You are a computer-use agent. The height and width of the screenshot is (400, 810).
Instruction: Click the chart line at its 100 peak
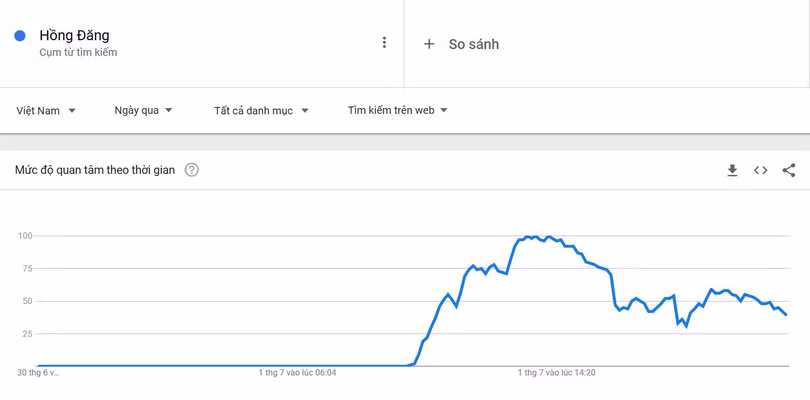click(530, 237)
